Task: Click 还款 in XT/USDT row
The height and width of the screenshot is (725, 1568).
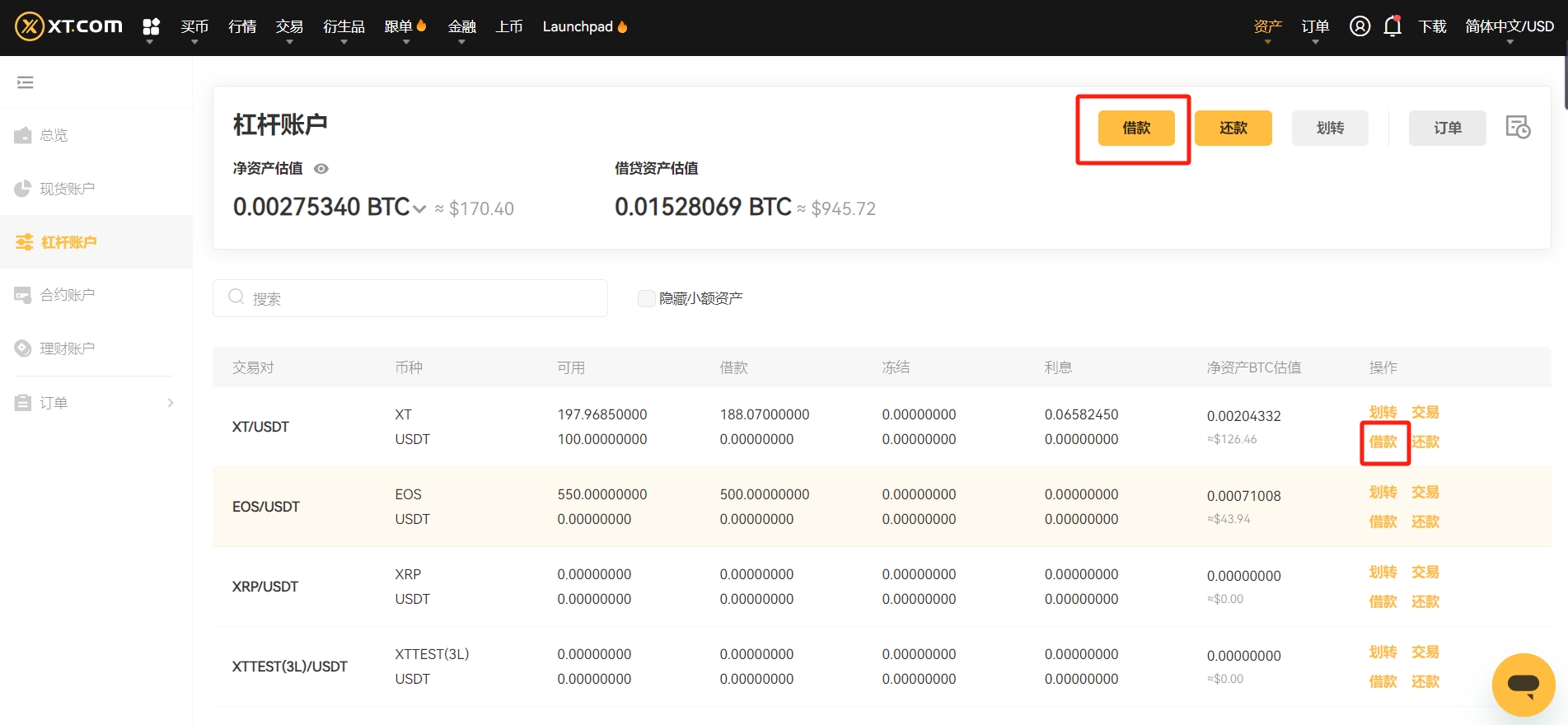Action: (x=1425, y=442)
